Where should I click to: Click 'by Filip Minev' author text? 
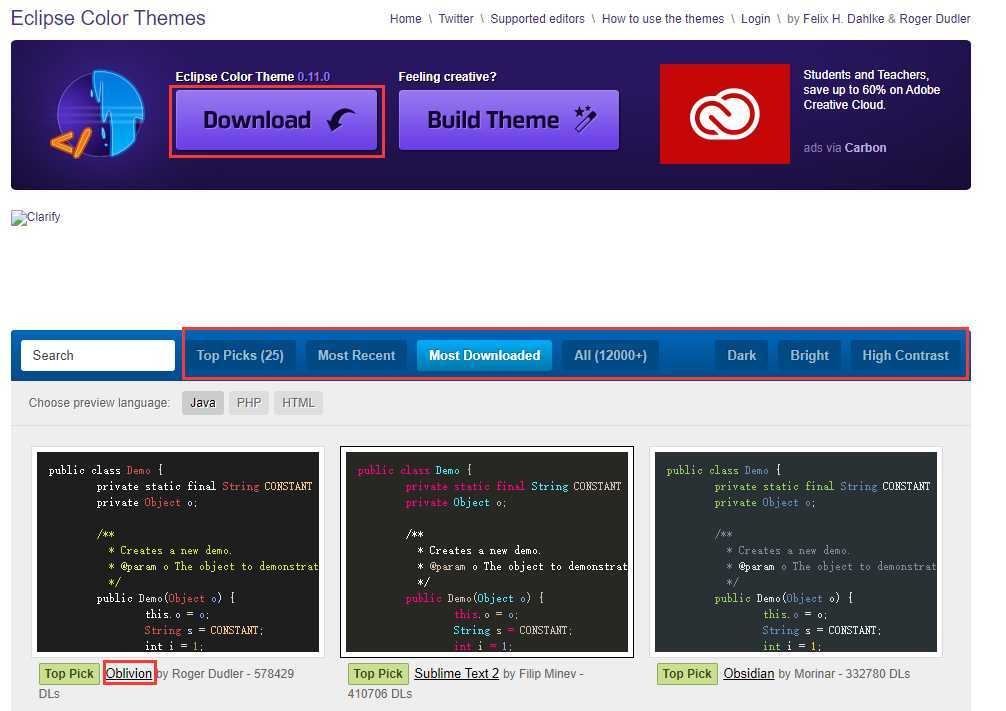(x=540, y=674)
